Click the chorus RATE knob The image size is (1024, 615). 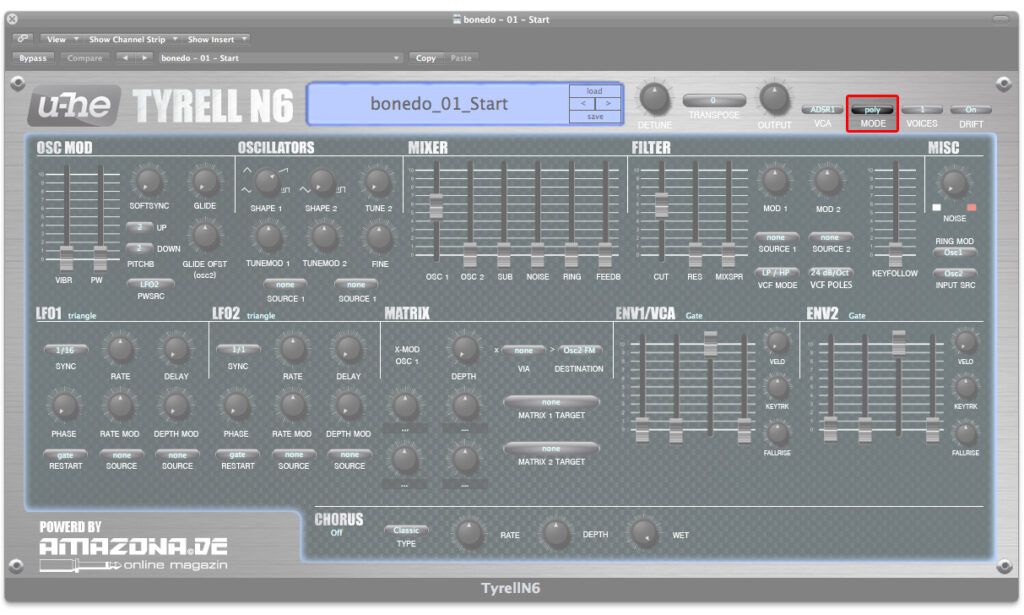(469, 533)
